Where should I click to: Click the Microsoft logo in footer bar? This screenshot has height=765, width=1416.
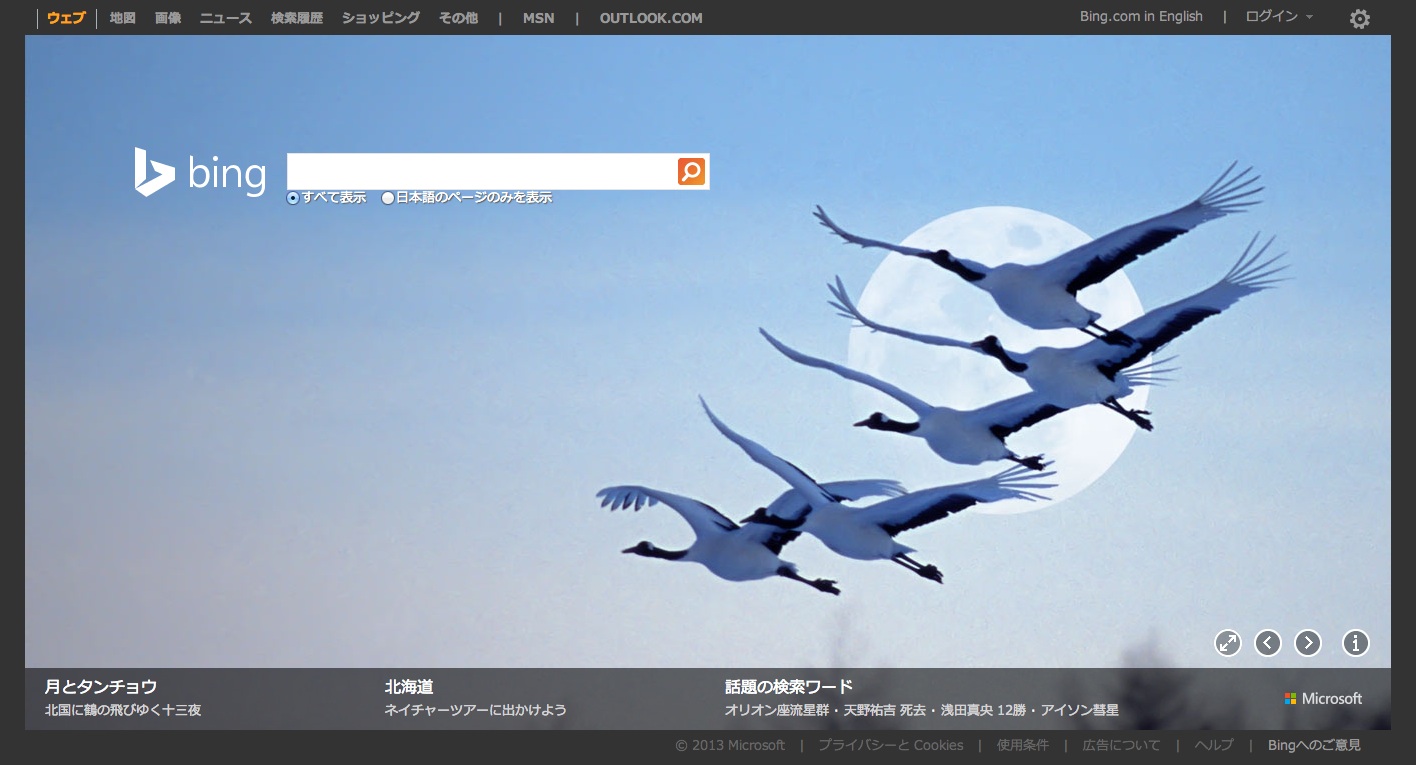pyautogui.click(x=1323, y=698)
